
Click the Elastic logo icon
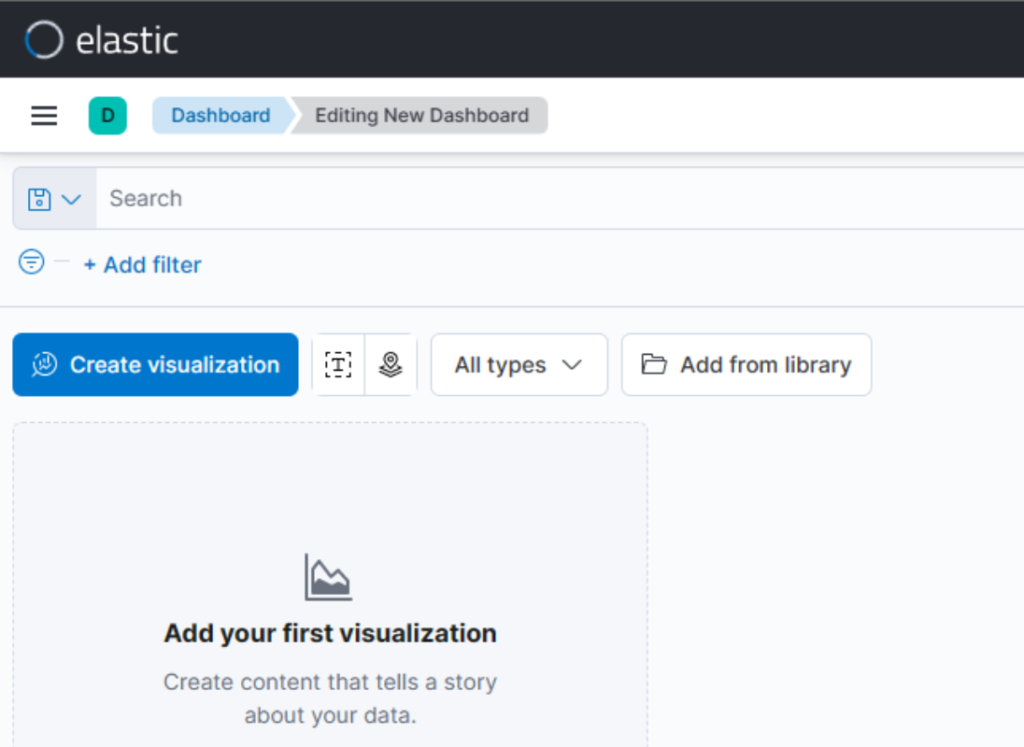[44, 40]
